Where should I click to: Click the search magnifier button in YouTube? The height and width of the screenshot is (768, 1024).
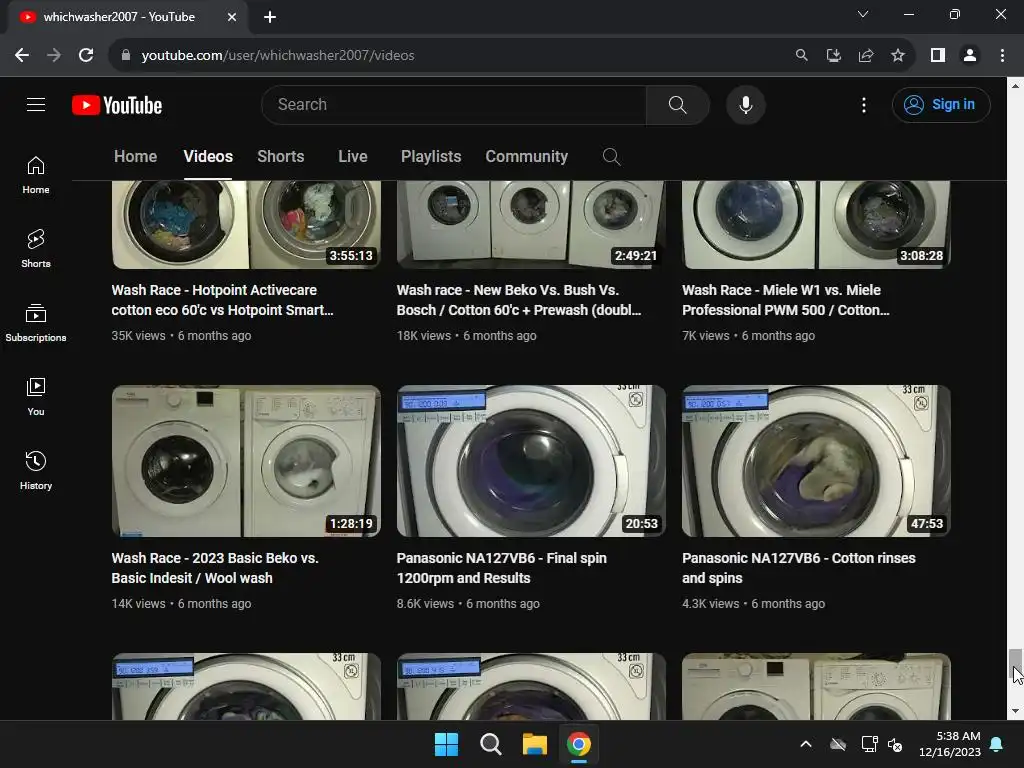[677, 104]
